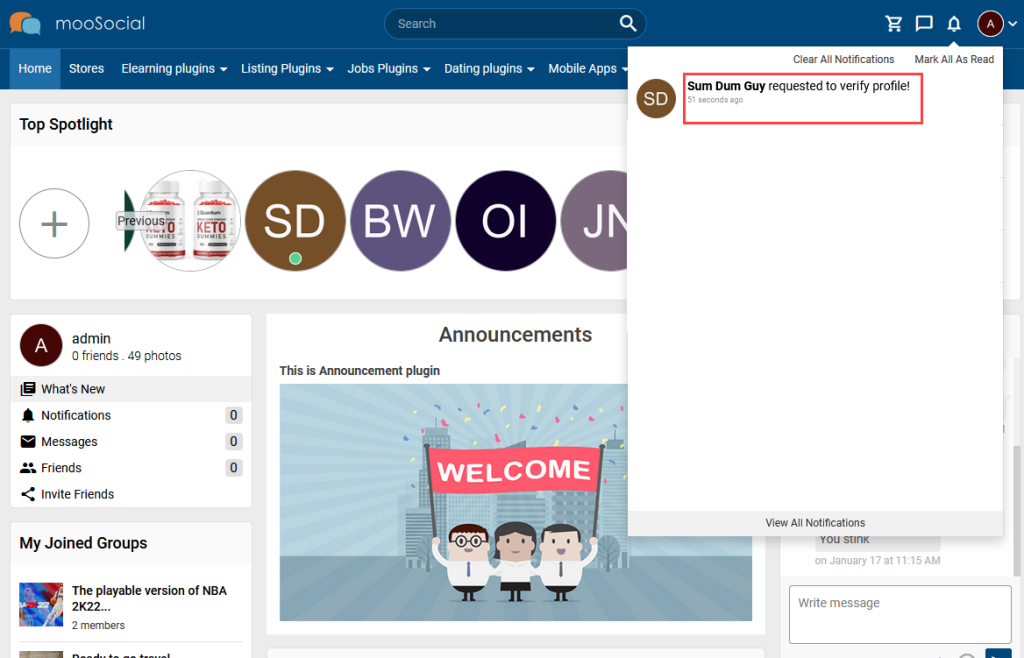Expand Elearning plugins dropdown
Image resolution: width=1024 pixels, height=658 pixels.
point(174,69)
